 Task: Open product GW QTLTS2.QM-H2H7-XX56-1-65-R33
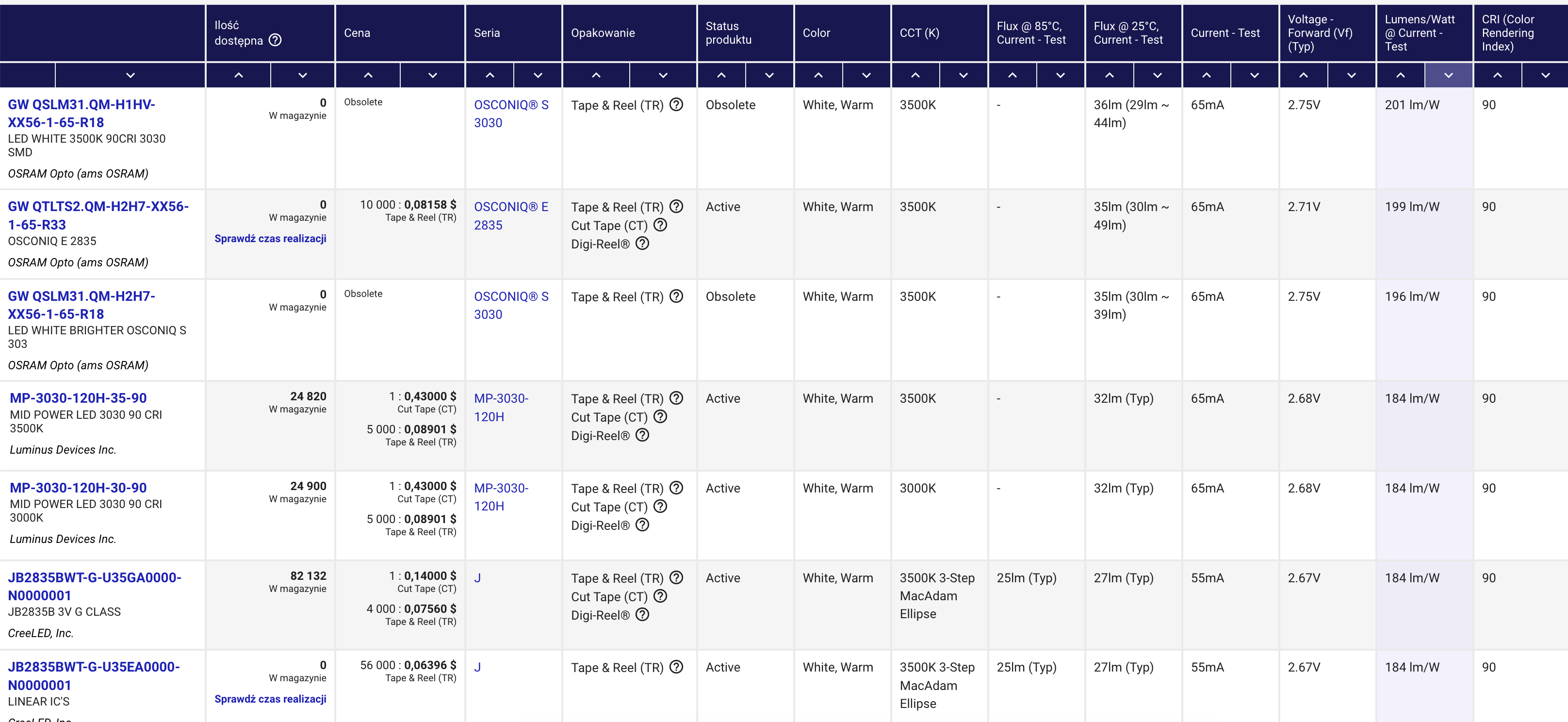click(98, 215)
